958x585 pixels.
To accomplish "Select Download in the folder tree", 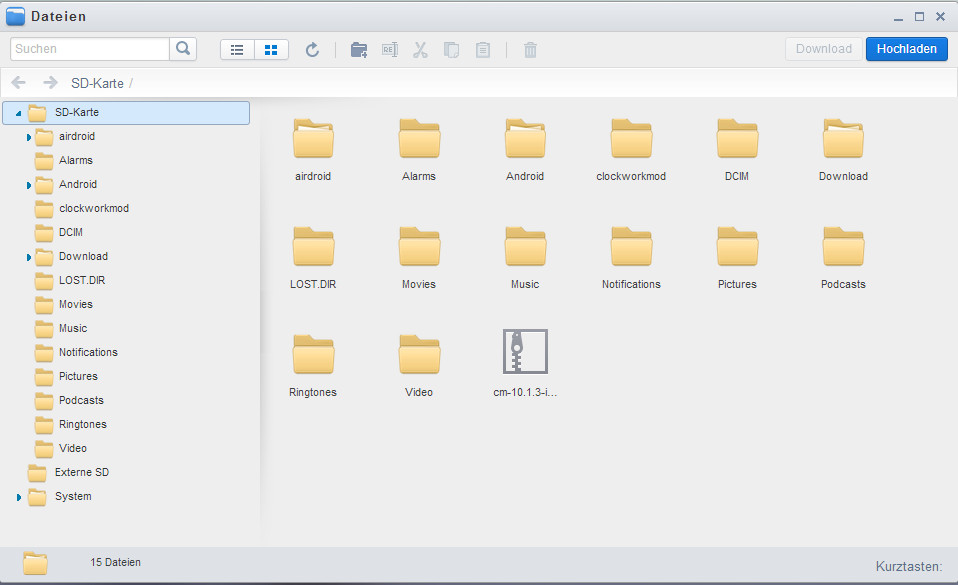I will (83, 256).
